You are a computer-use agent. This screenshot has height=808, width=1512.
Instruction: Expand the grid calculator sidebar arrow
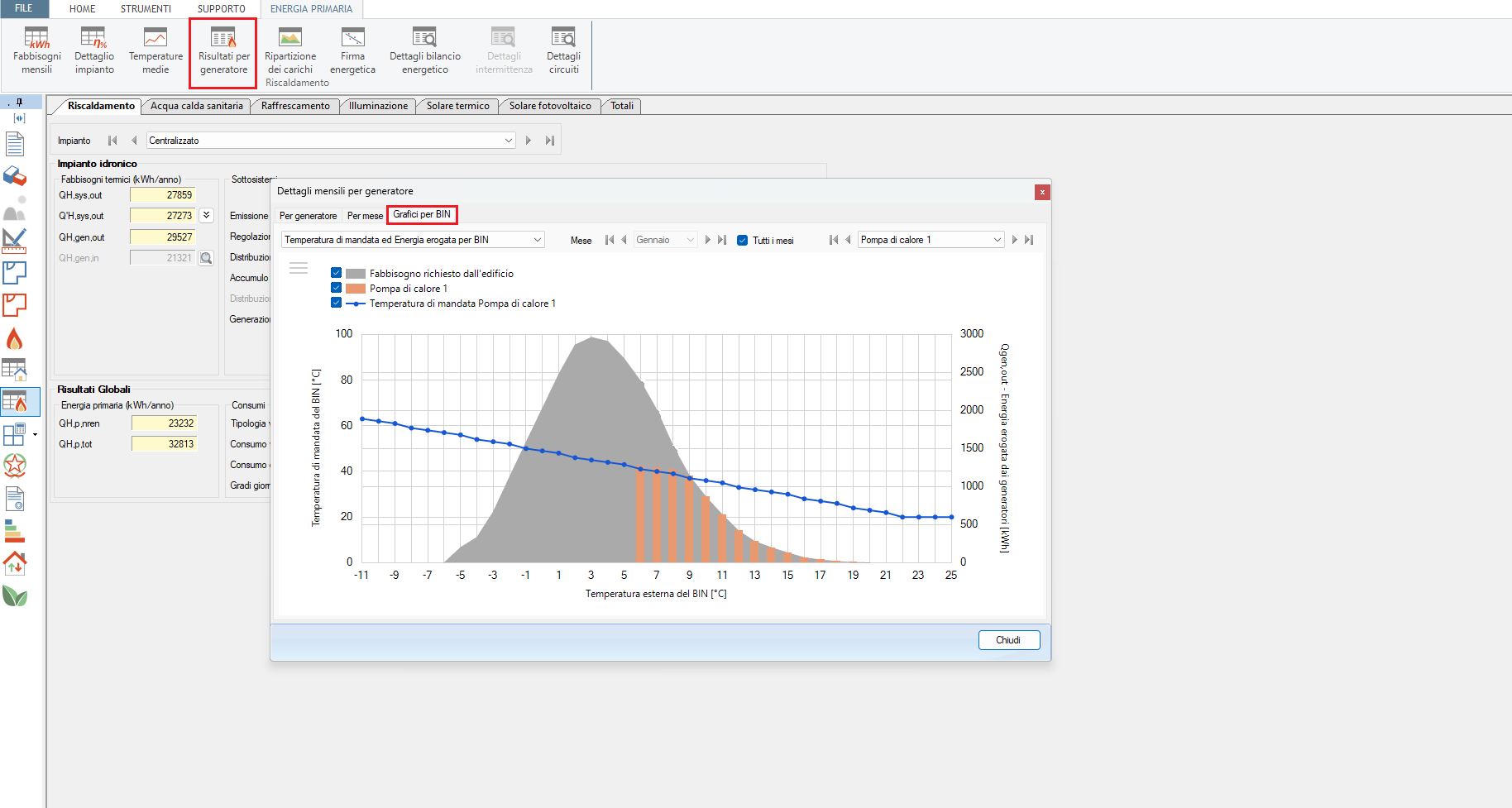[35, 434]
